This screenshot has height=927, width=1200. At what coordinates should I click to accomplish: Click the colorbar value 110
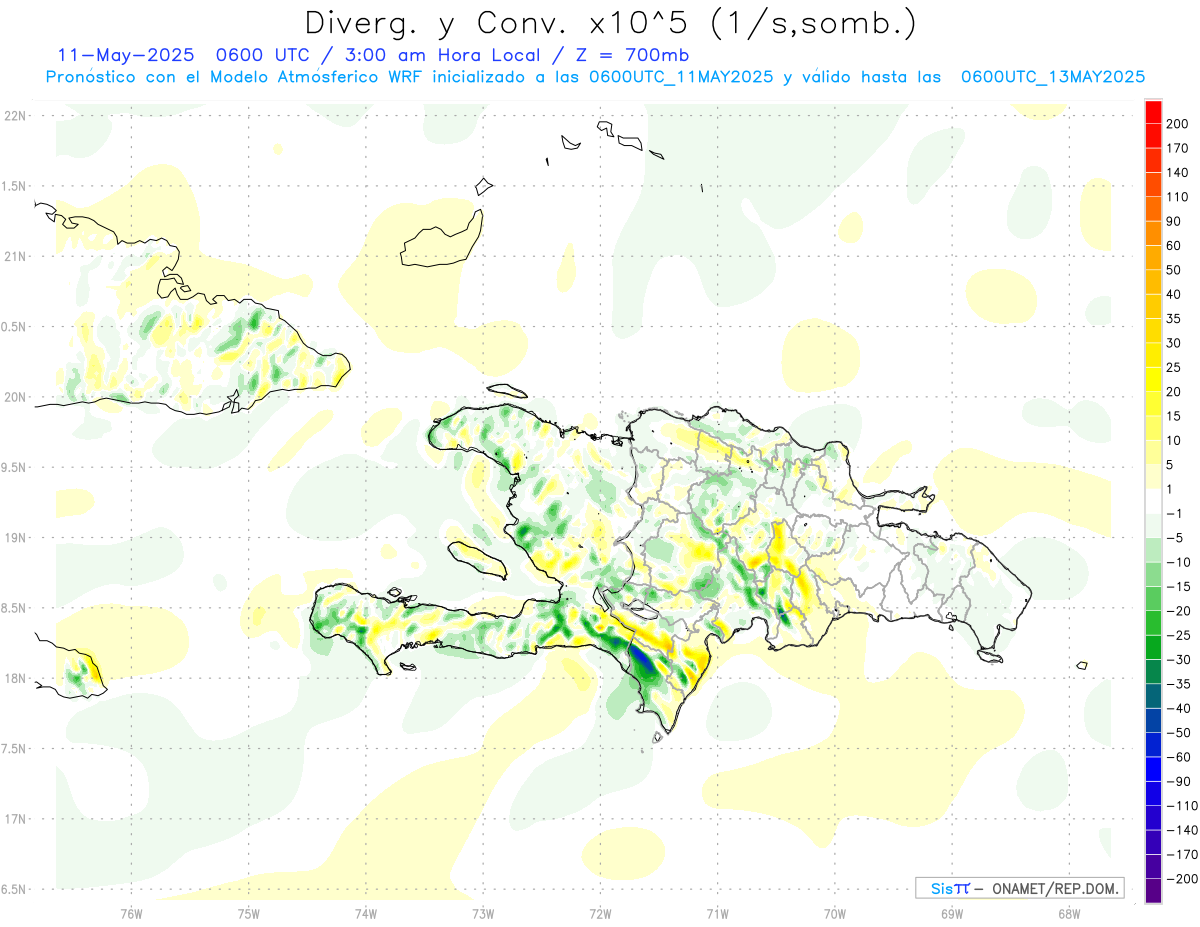[1178, 197]
